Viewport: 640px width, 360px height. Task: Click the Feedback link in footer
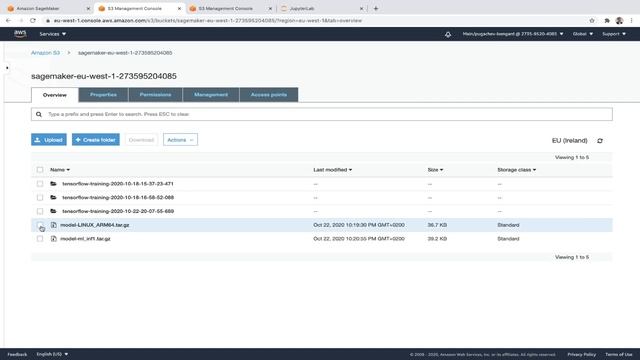17,354
